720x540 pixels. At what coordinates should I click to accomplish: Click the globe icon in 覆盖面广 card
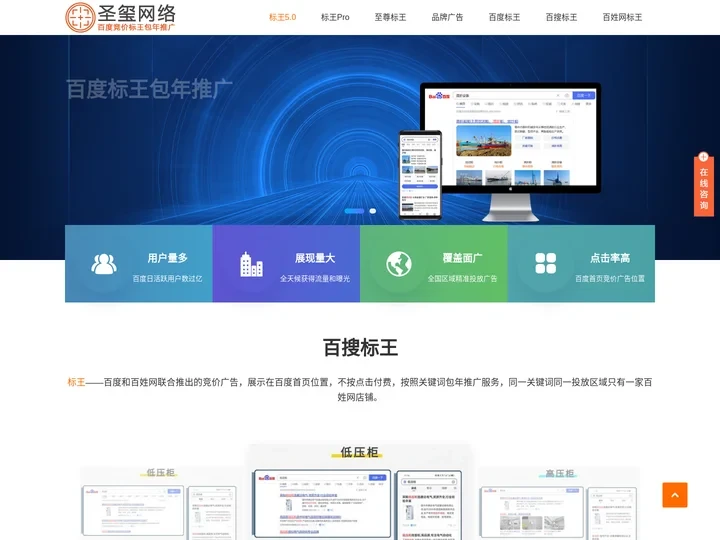[399, 264]
